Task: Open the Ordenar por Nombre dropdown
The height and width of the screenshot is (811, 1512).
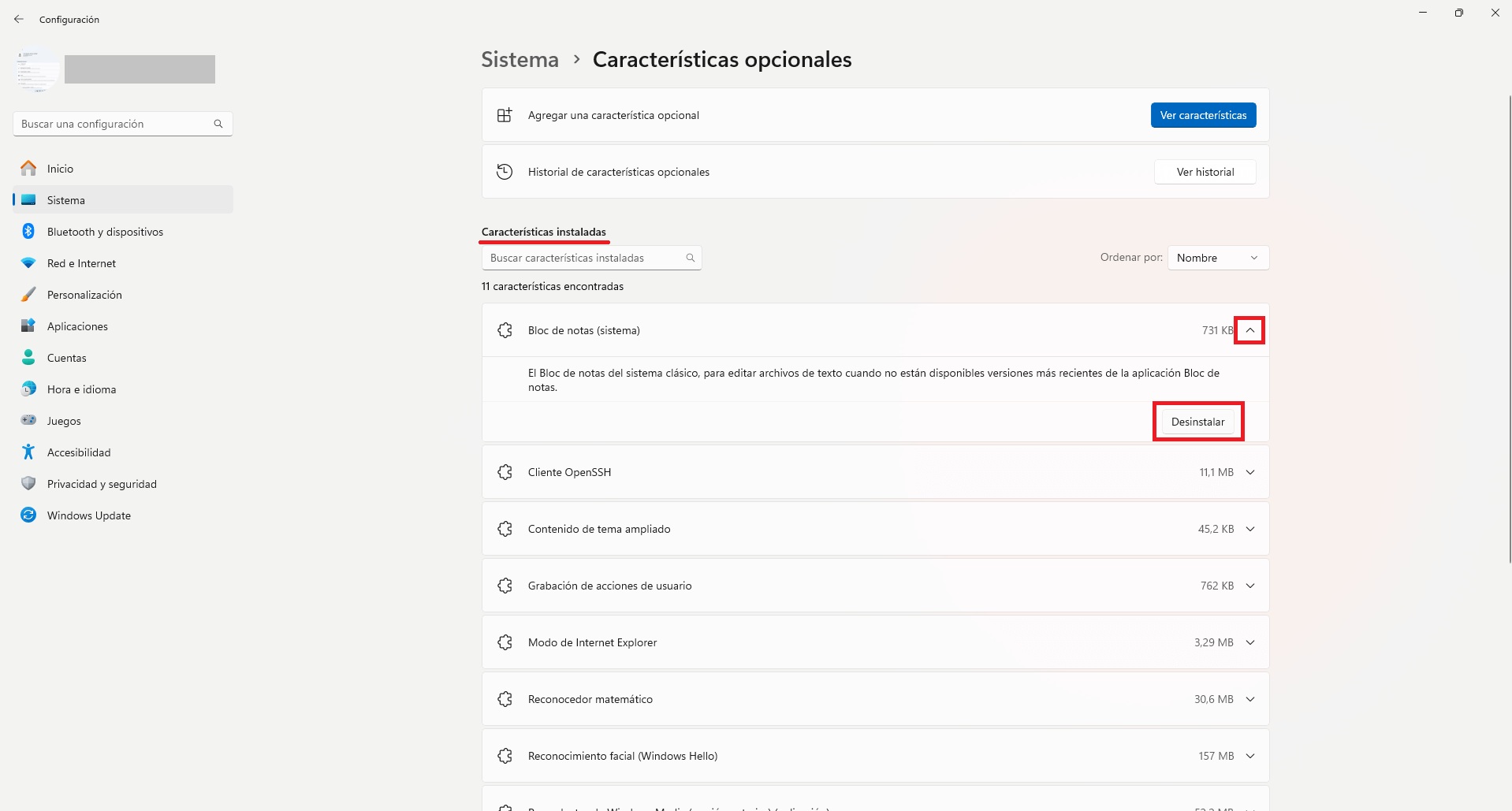Action: pyautogui.click(x=1218, y=258)
